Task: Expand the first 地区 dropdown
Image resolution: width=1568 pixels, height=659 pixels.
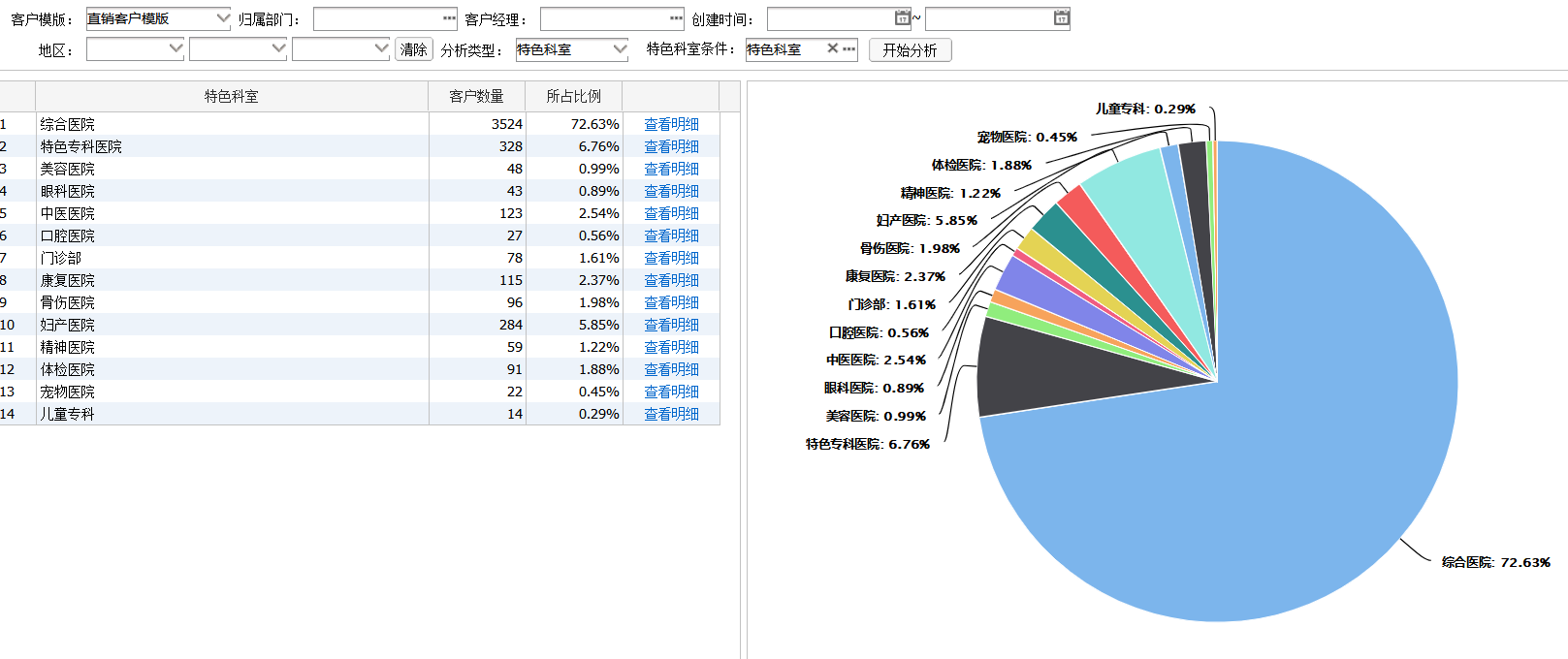Action: [x=176, y=48]
